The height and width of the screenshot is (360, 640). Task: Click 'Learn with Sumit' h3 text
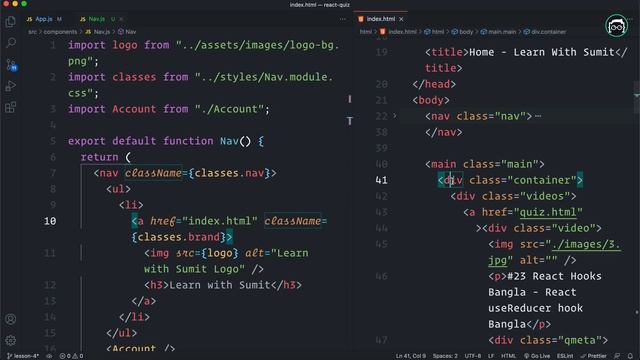click(x=220, y=285)
